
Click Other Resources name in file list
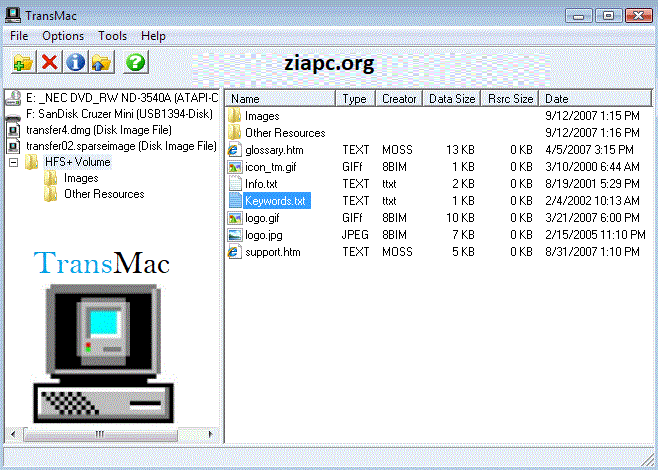[x=285, y=133]
